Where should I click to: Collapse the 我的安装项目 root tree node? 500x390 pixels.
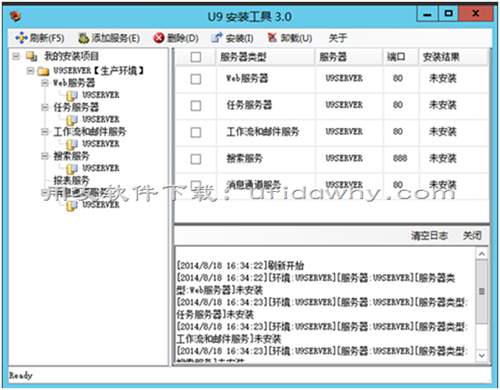tap(16, 56)
